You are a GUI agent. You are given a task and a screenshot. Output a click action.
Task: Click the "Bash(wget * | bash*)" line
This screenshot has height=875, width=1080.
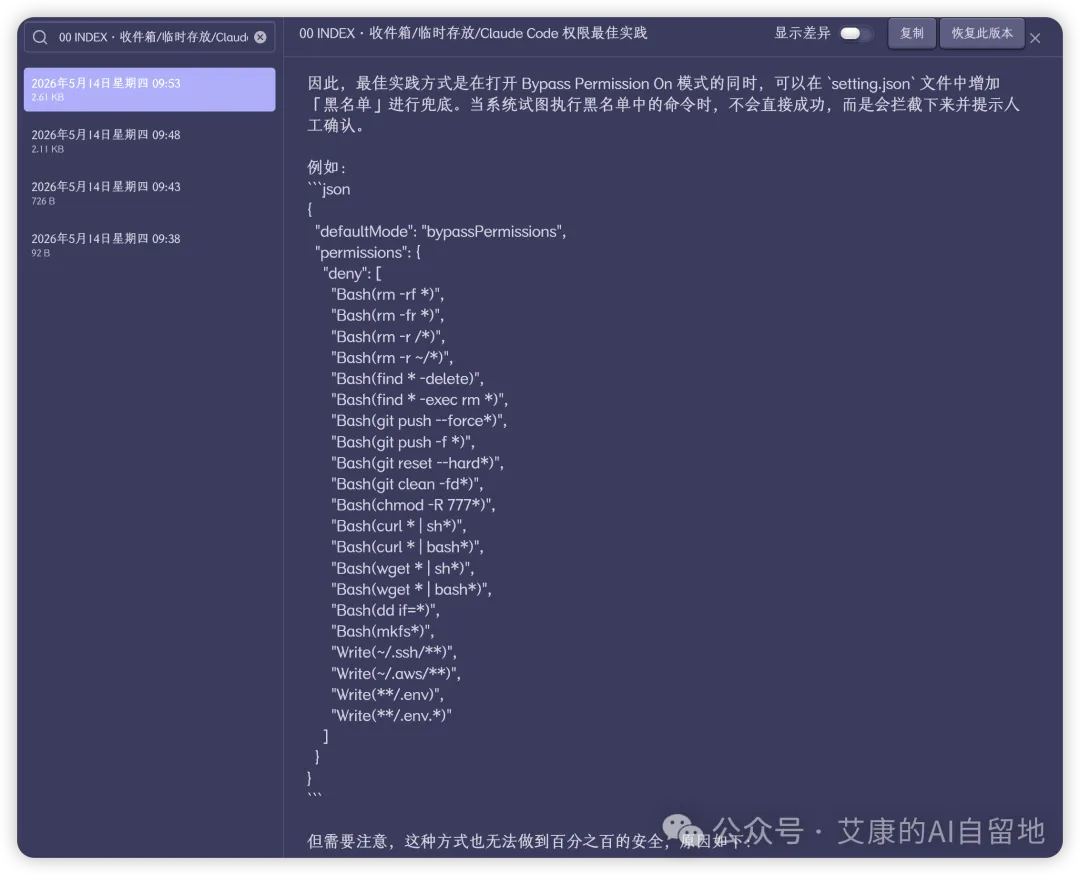click(x=411, y=590)
